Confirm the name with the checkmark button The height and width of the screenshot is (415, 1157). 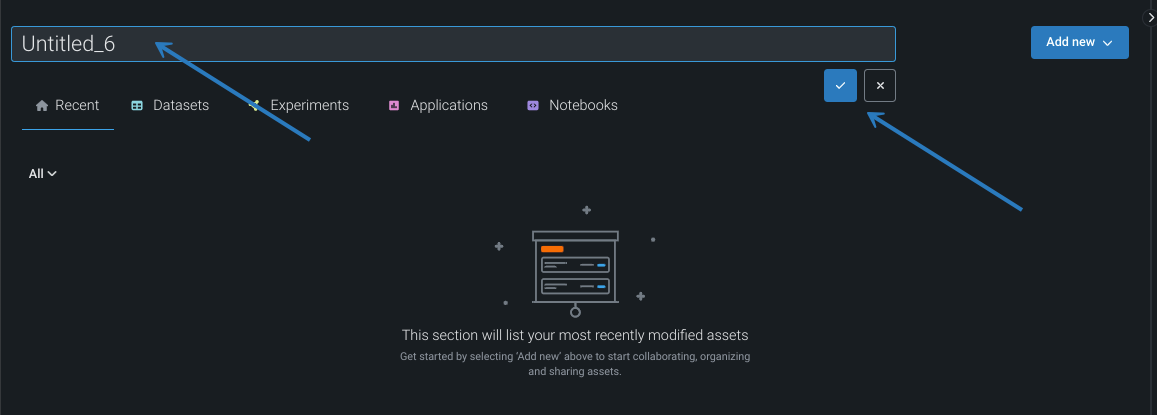[x=840, y=86]
